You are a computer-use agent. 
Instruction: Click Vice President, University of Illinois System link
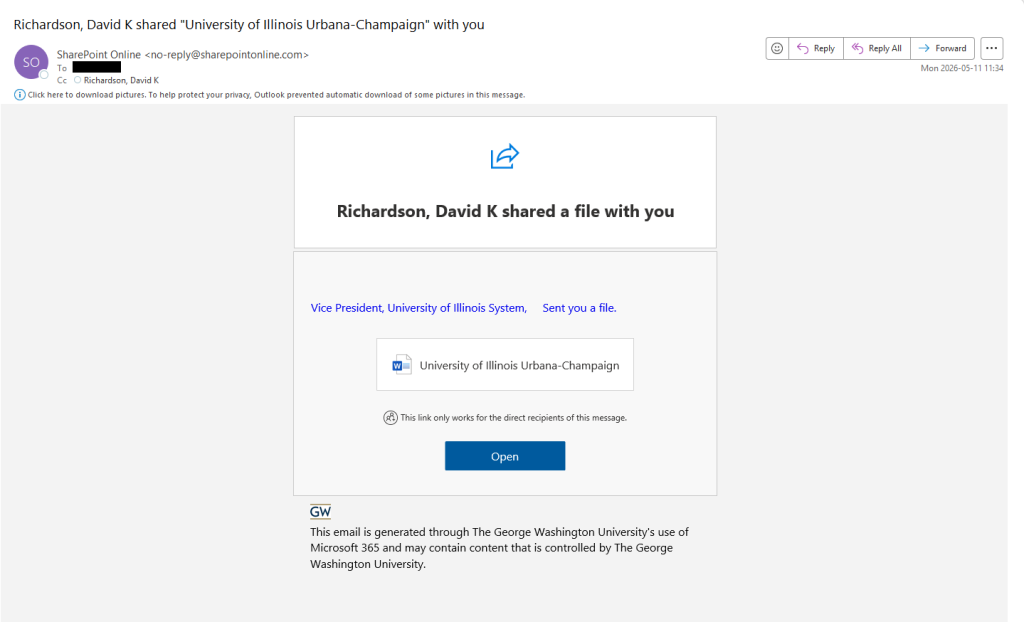tap(419, 308)
